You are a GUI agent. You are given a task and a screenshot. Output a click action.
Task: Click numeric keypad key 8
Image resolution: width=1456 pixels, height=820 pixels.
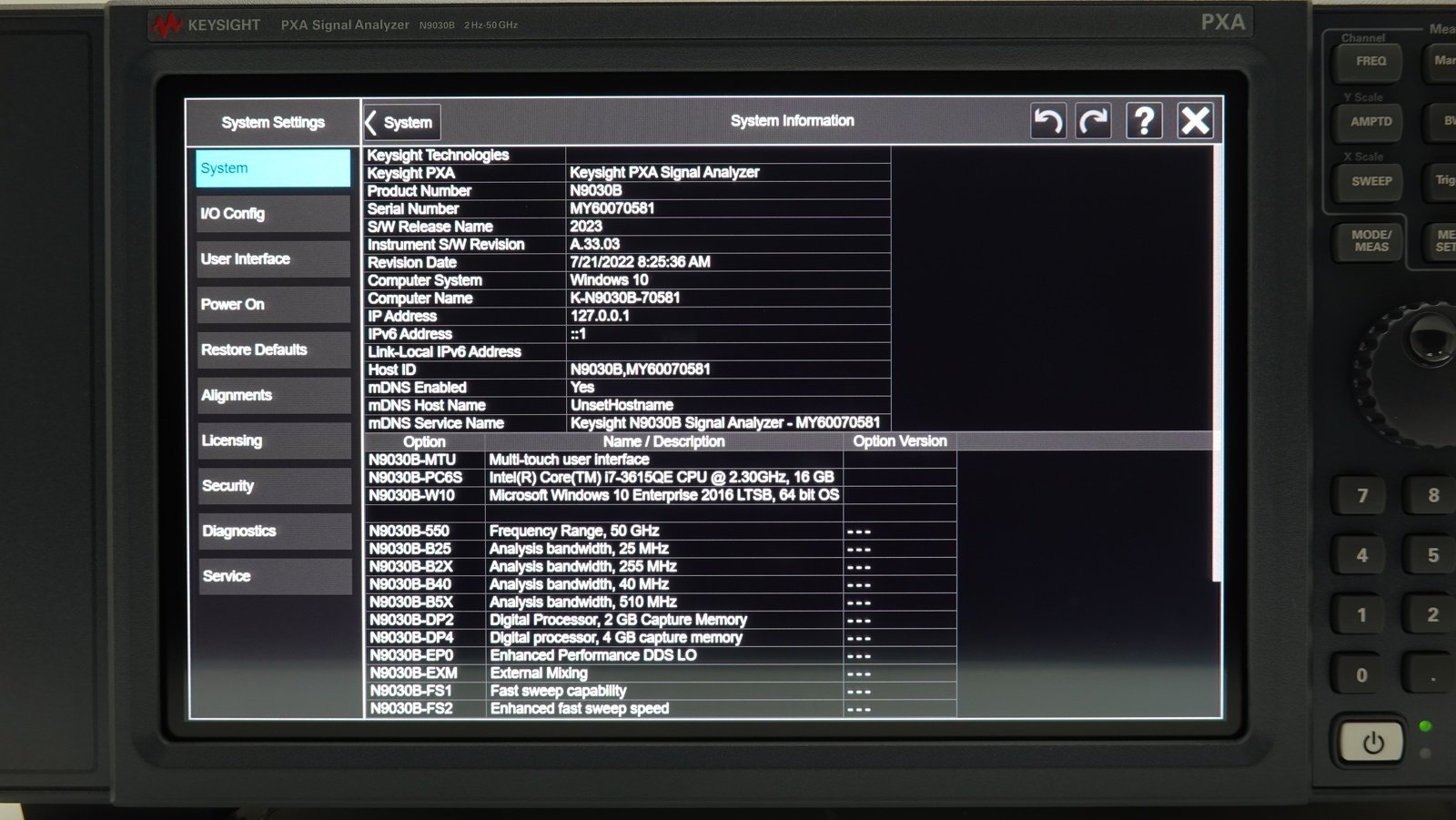1433,496
